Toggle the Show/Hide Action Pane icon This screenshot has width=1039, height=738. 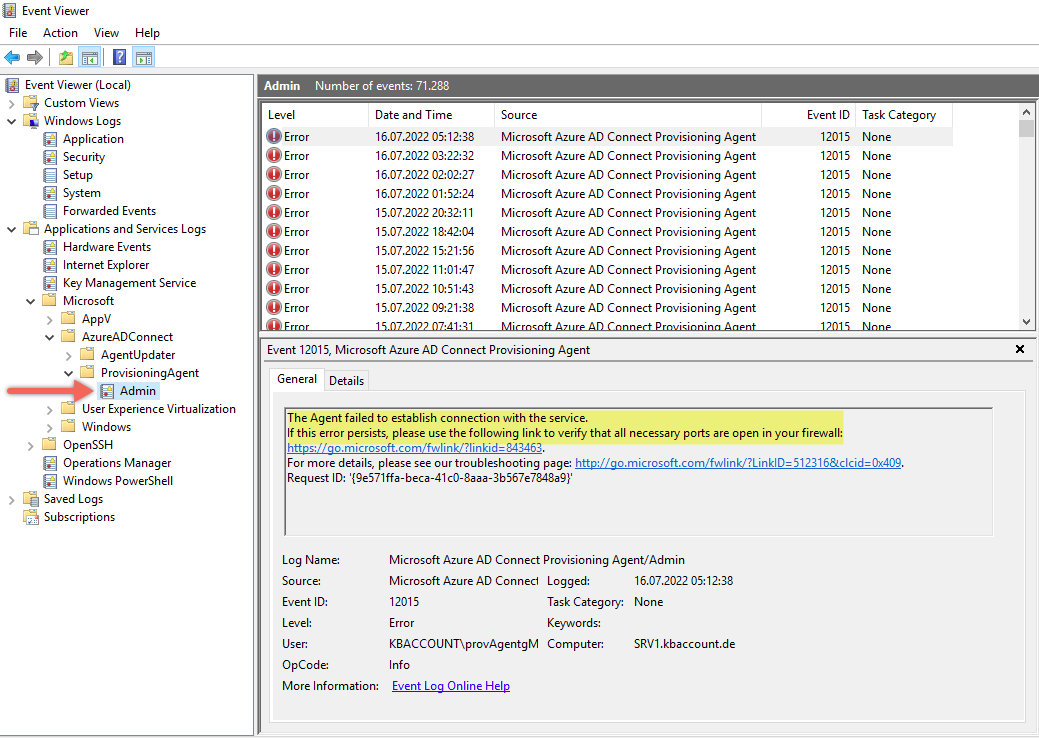pos(144,58)
